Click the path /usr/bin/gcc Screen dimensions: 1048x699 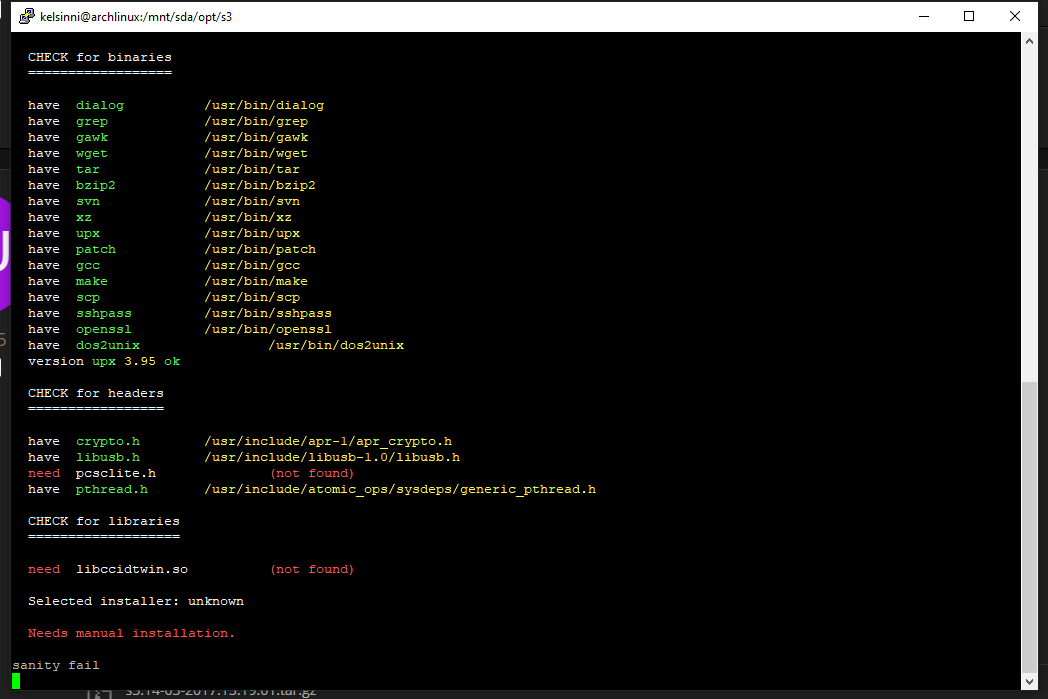pyautogui.click(x=252, y=265)
